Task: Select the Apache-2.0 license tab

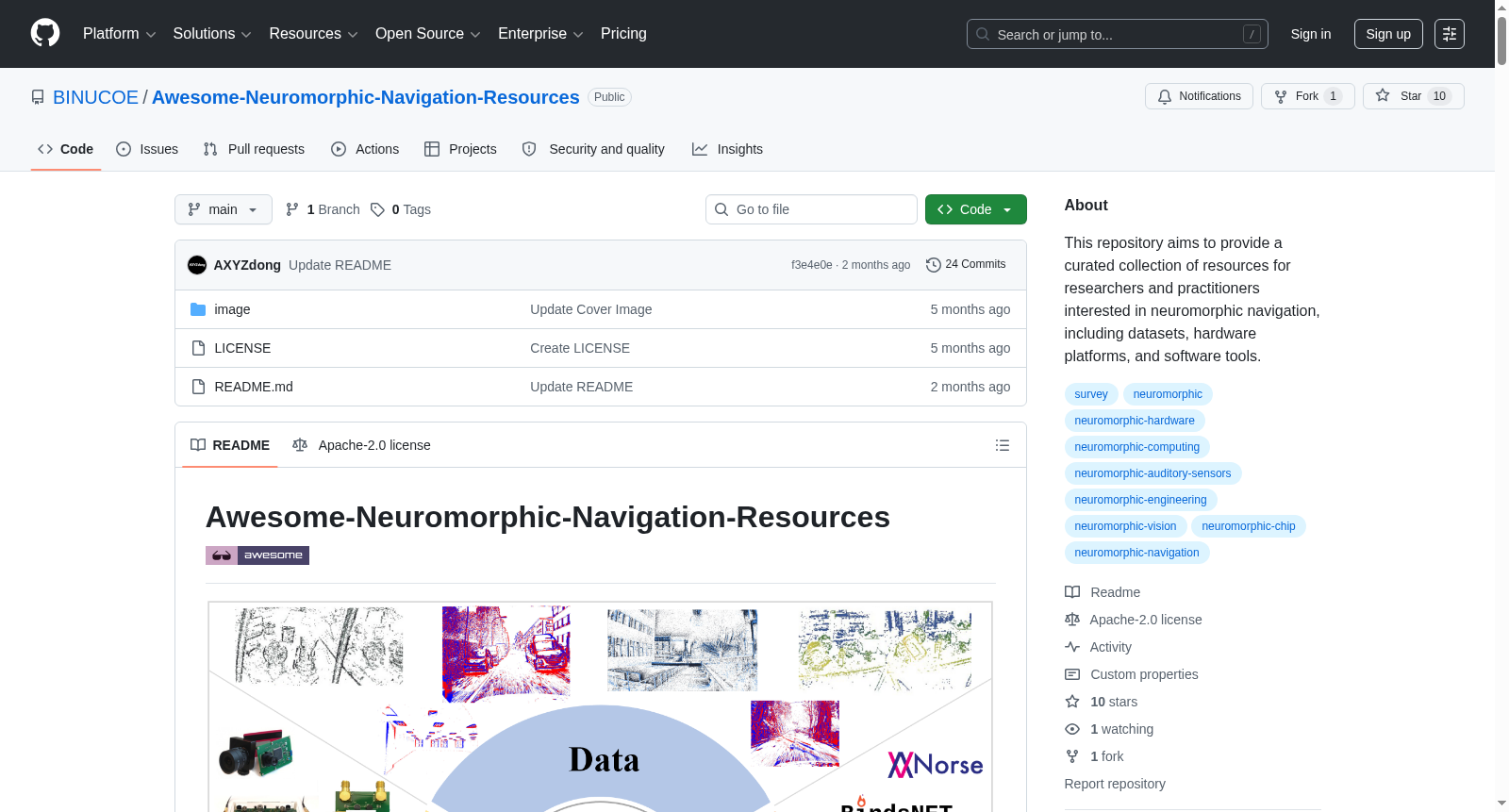Action: coord(361,445)
